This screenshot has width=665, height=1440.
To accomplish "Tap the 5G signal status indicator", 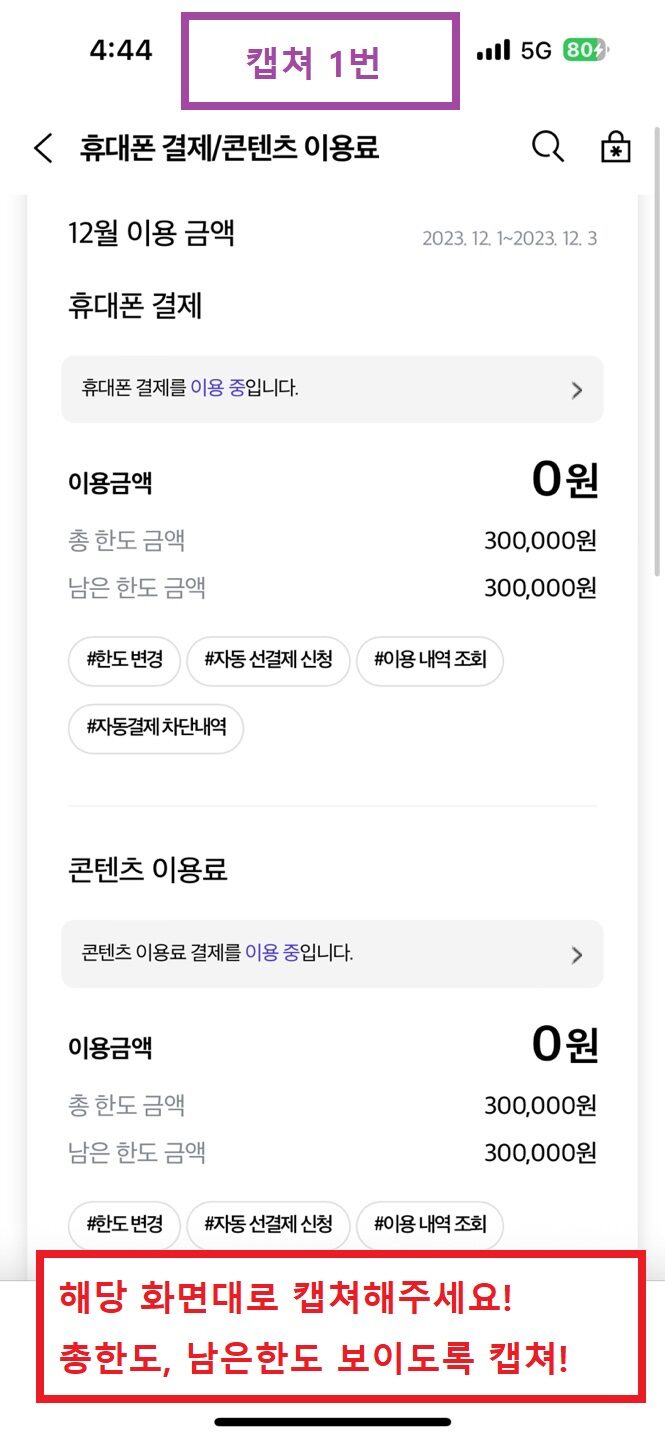I will [535, 51].
